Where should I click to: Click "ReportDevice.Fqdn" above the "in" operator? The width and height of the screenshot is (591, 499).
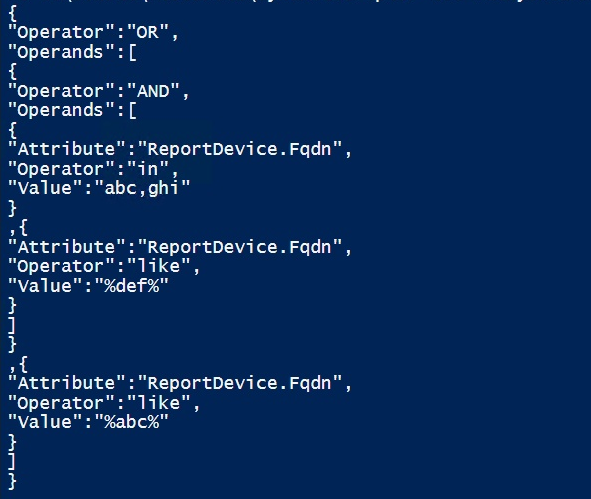pos(239,149)
